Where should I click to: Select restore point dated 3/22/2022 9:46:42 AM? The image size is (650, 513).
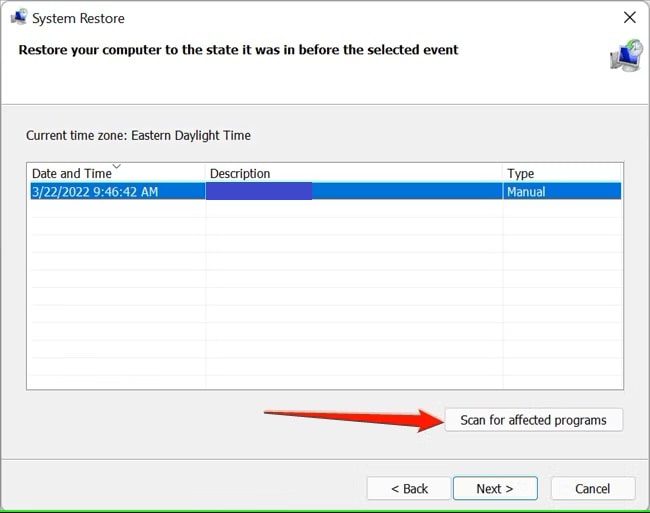(x=326, y=191)
